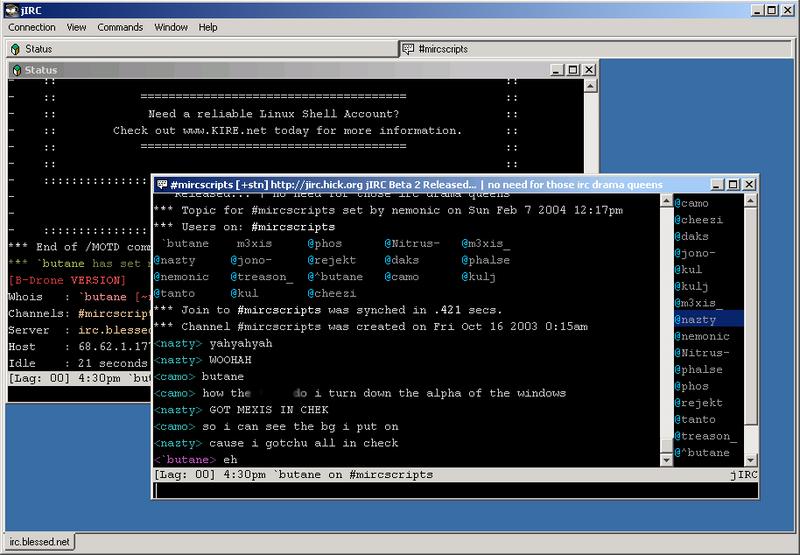Image resolution: width=800 pixels, height=555 pixels.
Task: Switch to the #mircscripts tab
Action: pyautogui.click(x=440, y=48)
